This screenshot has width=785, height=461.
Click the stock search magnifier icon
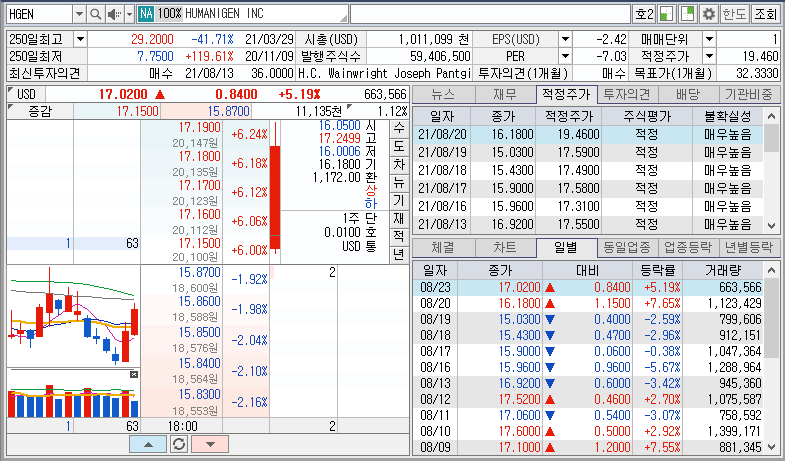pyautogui.click(x=95, y=14)
